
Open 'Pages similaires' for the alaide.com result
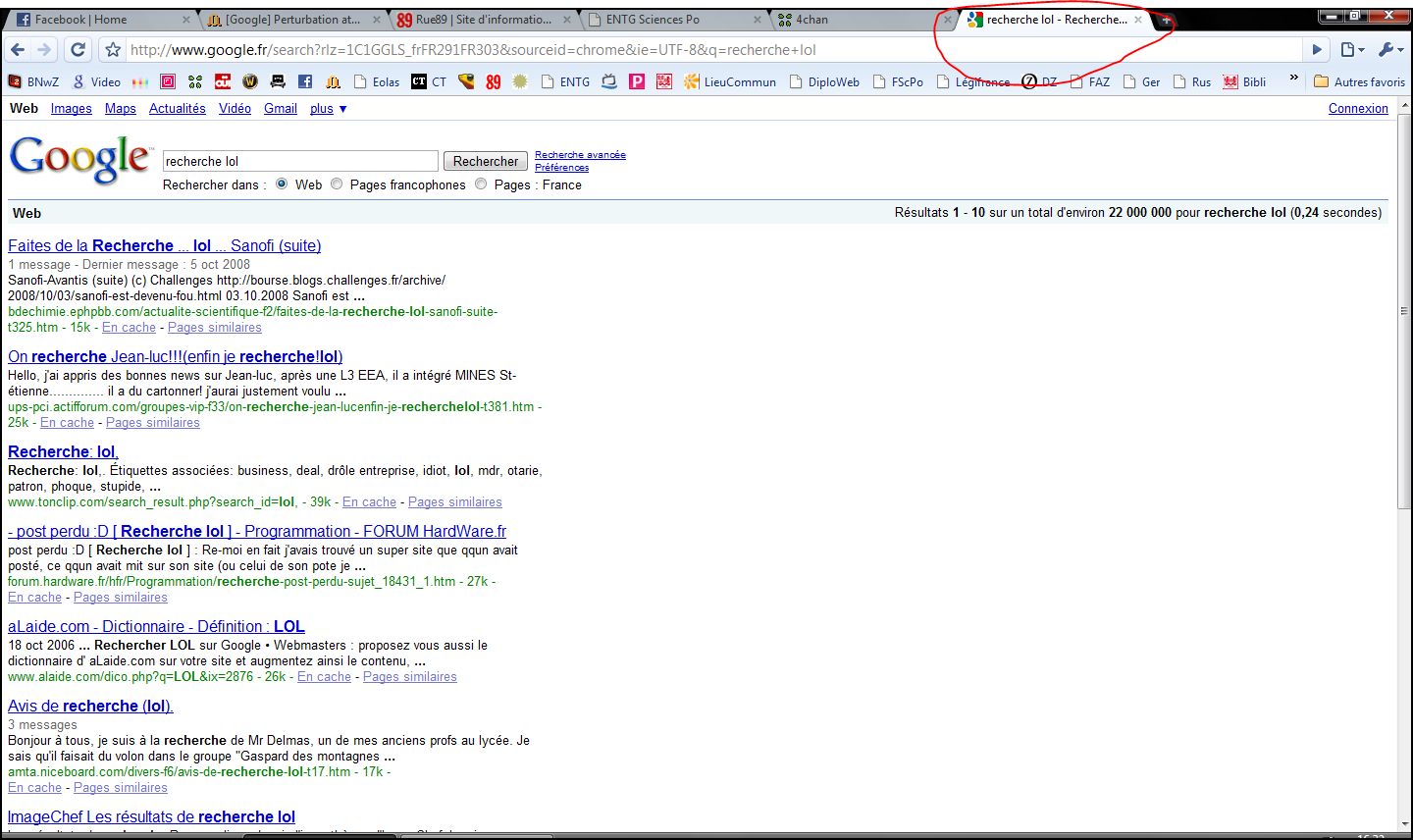point(410,676)
